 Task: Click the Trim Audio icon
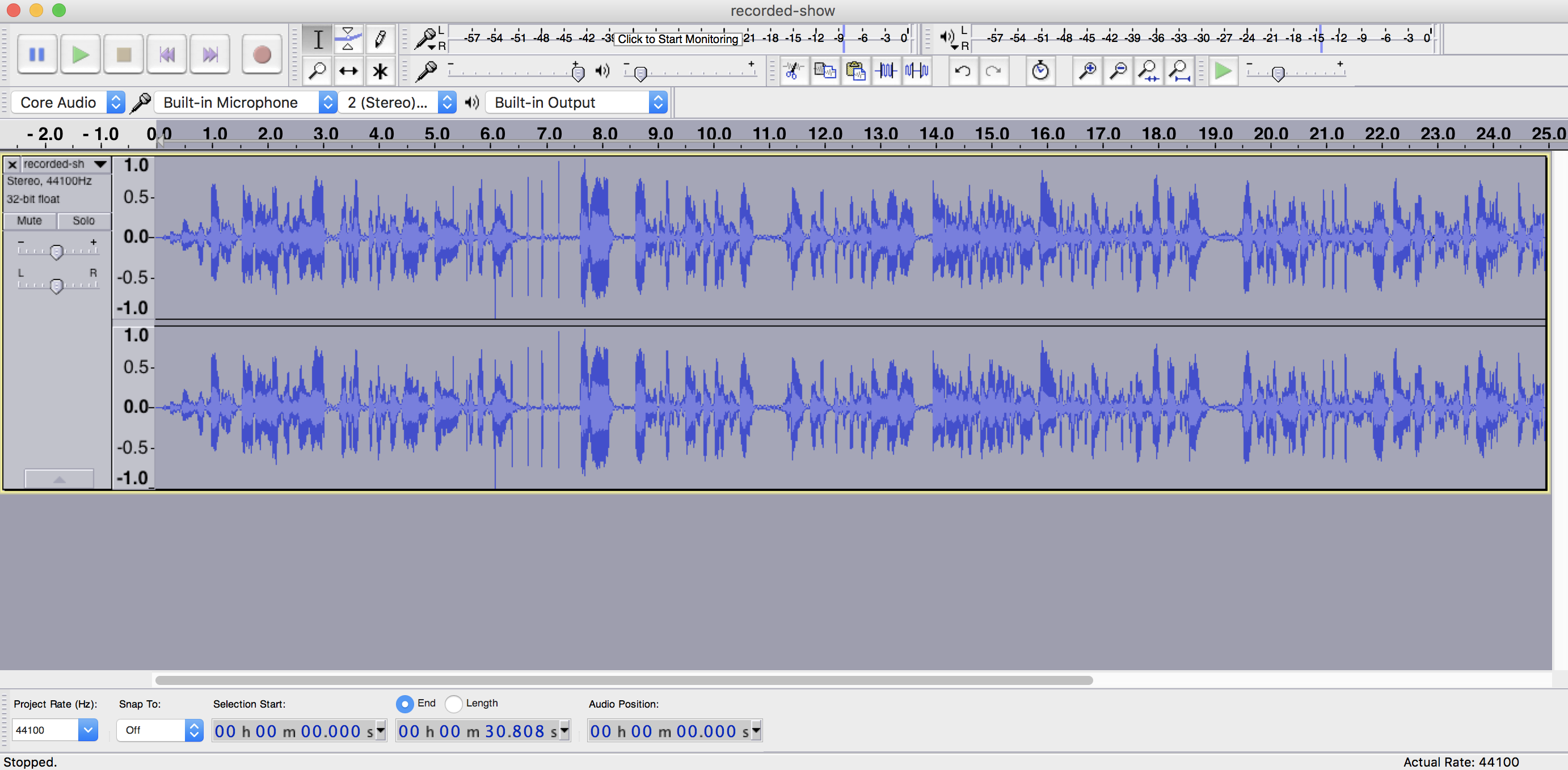click(886, 71)
